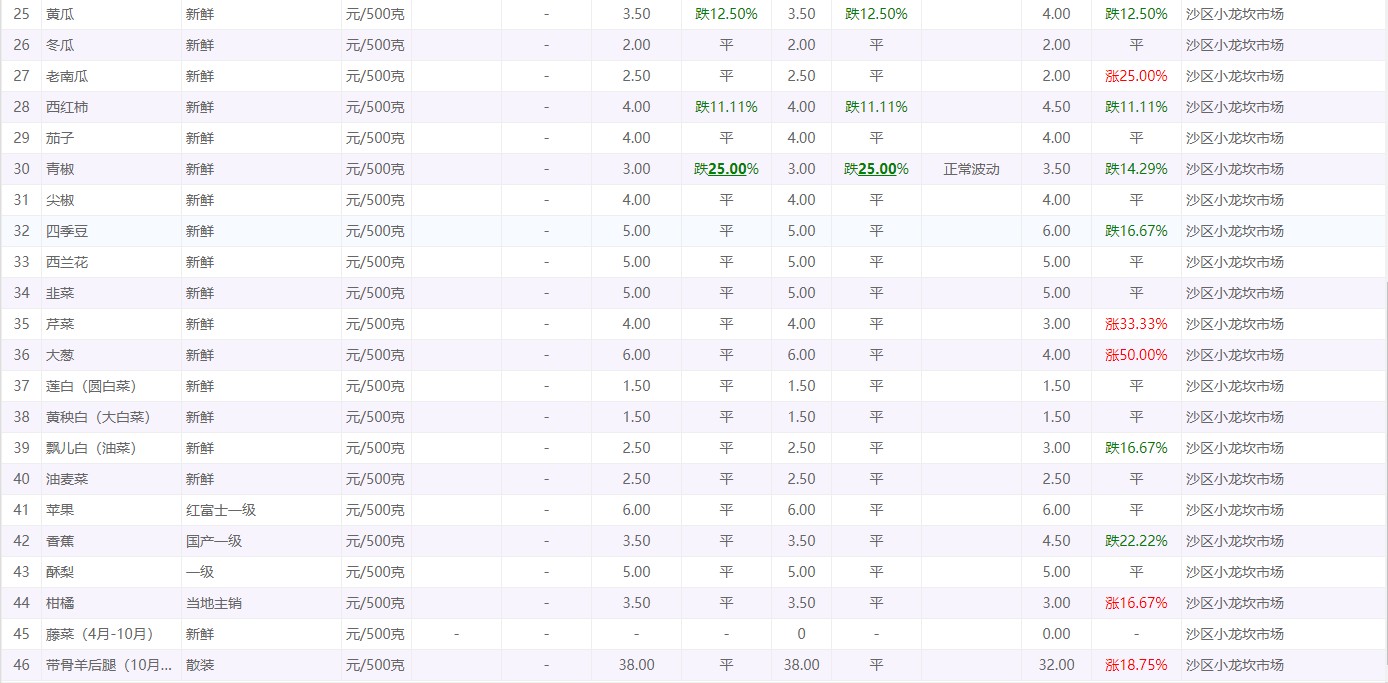Select the 当地主销 specification cell for 柑橘

(x=214, y=603)
